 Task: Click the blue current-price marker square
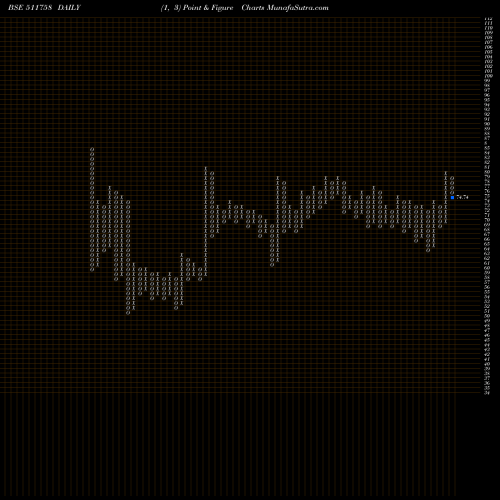coord(452,197)
